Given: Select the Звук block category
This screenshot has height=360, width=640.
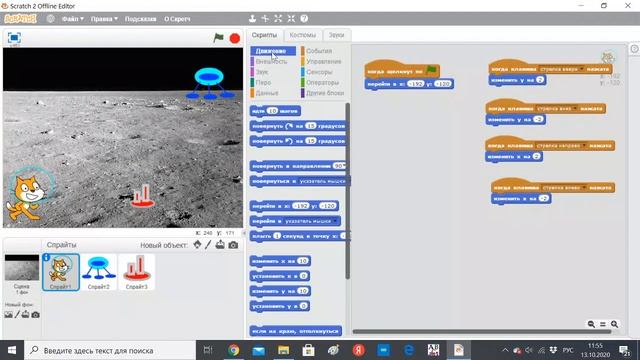Looking at the screenshot, I should [262, 72].
